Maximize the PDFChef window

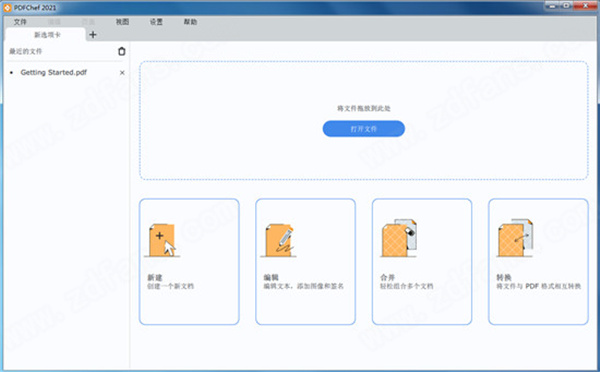[x=567, y=5]
